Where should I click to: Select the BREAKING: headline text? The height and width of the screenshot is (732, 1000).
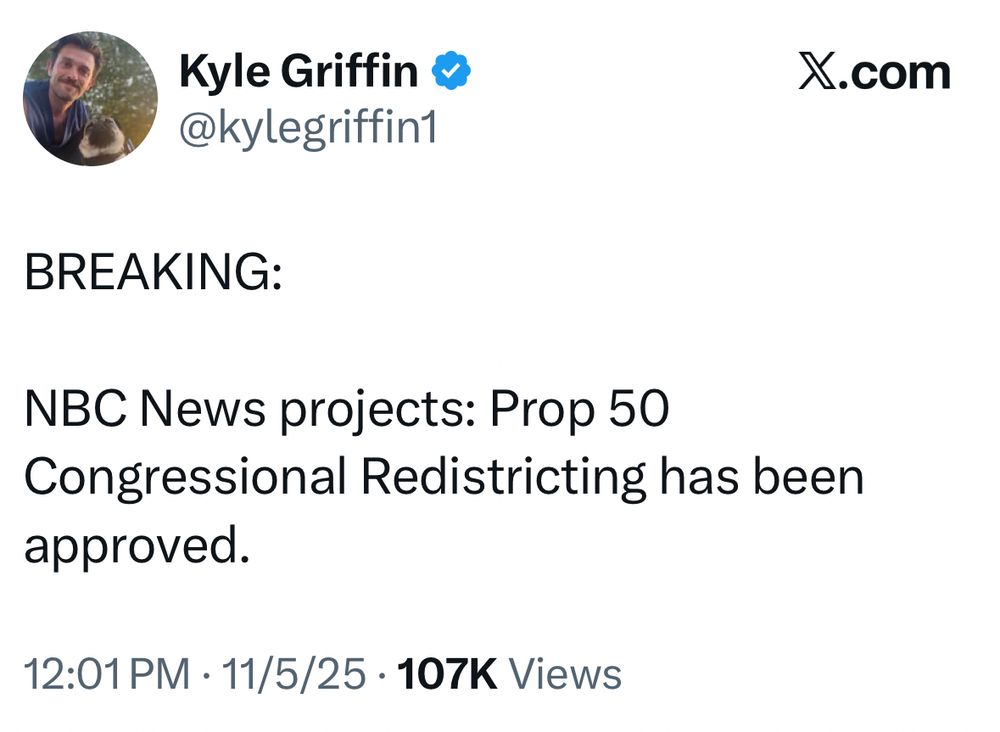pos(153,272)
